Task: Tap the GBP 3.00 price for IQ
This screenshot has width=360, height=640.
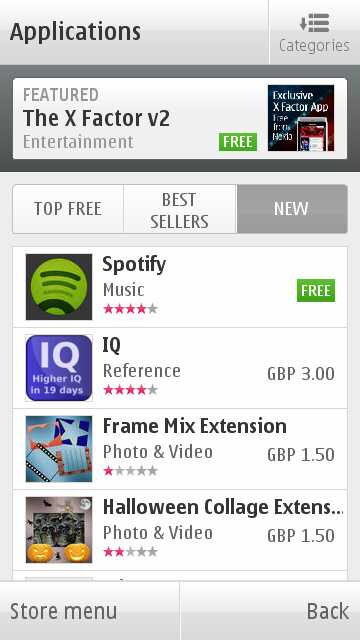Action: click(x=301, y=374)
